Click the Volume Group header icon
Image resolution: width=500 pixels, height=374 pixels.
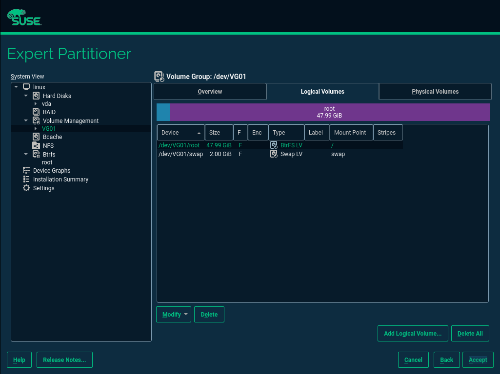tap(159, 76)
